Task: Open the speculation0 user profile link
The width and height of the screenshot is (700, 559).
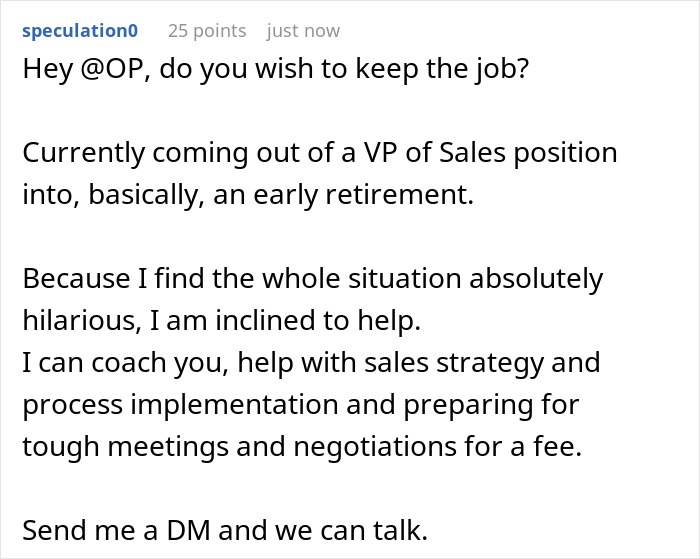Action: click(x=80, y=30)
